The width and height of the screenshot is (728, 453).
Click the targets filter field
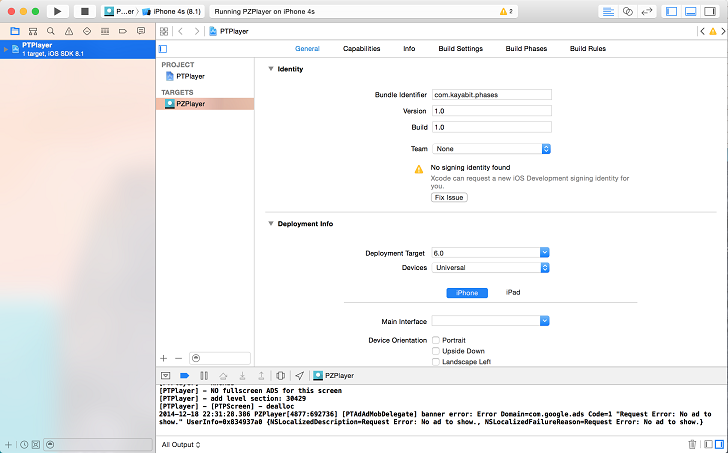point(220,358)
